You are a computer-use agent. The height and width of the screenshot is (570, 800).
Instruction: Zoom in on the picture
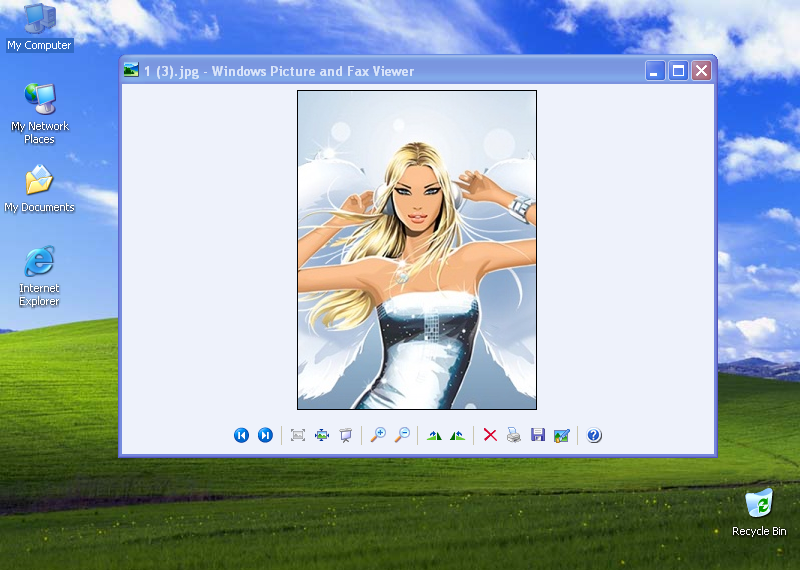[x=378, y=435]
